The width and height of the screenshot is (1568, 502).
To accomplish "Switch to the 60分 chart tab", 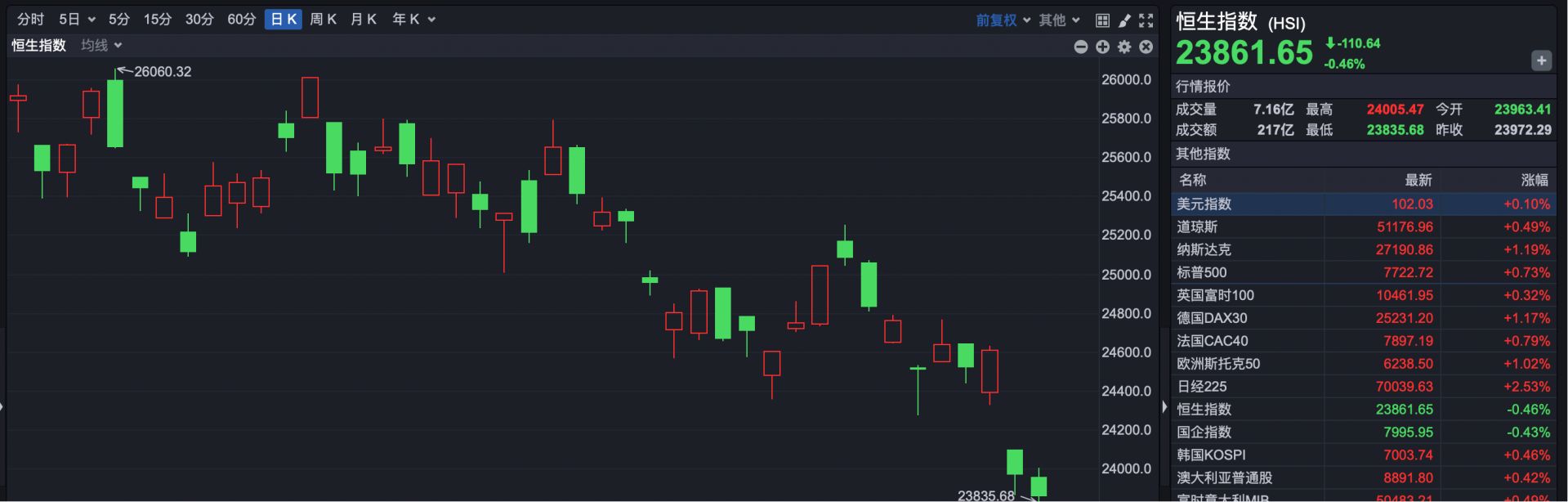I will 241,19.
